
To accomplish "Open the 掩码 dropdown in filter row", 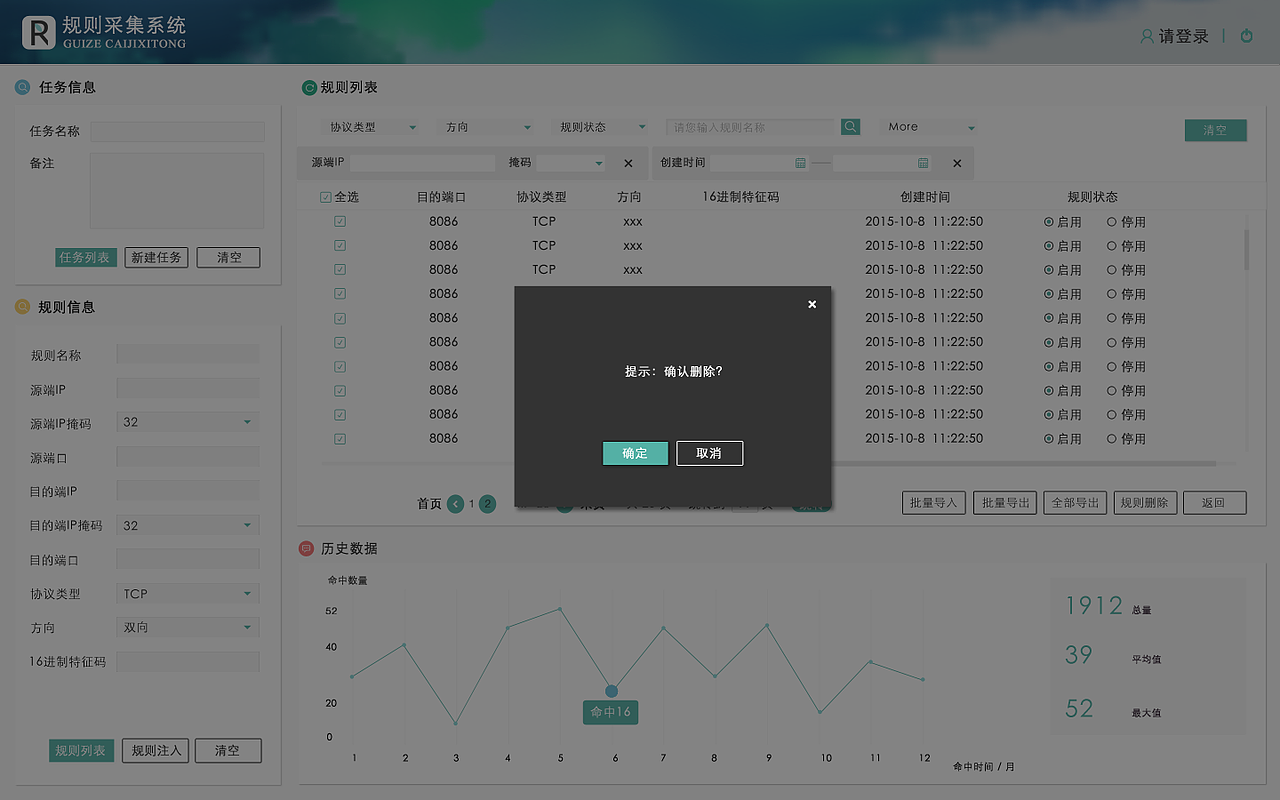I will pos(572,163).
